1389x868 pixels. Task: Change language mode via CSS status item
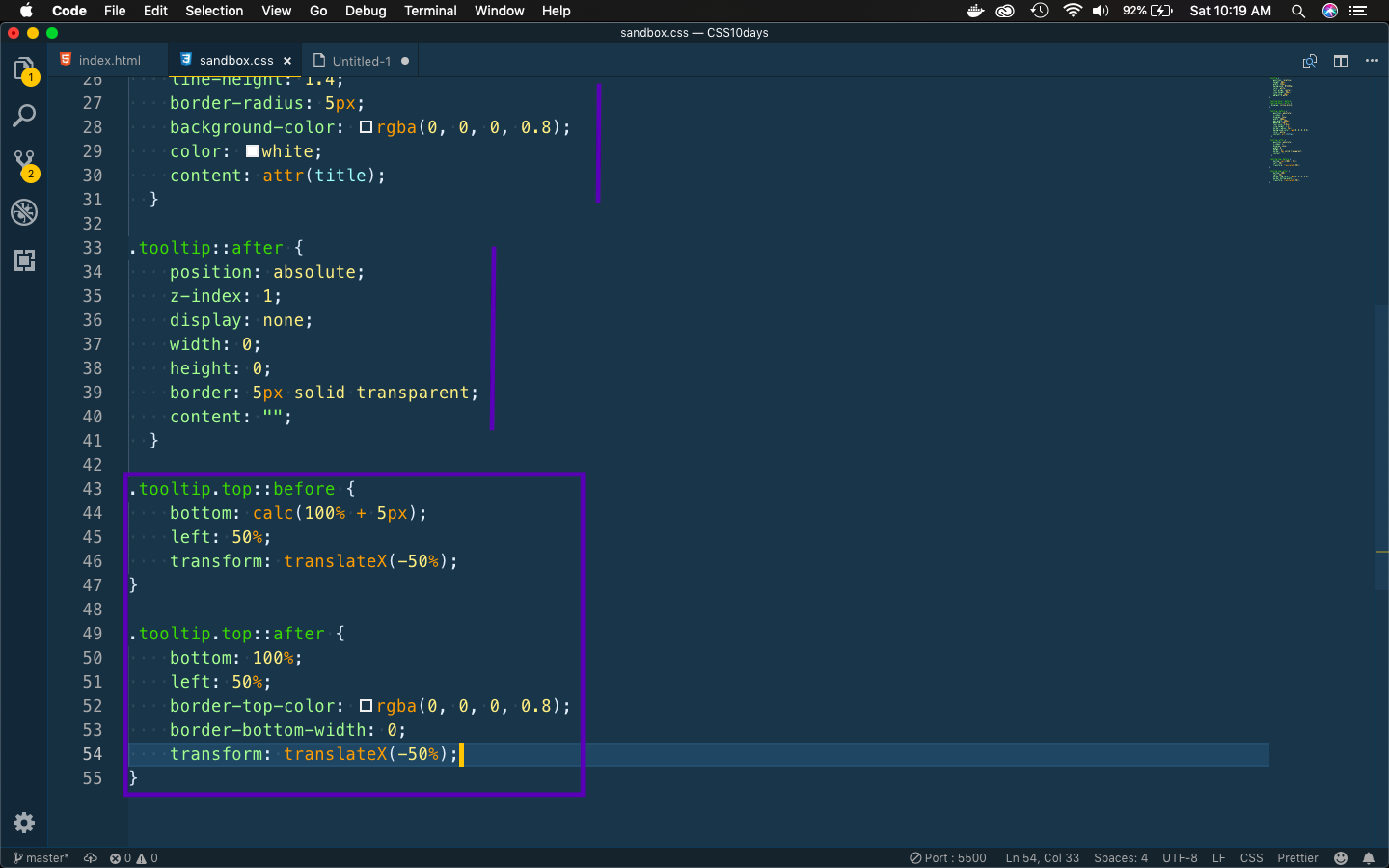(1251, 858)
